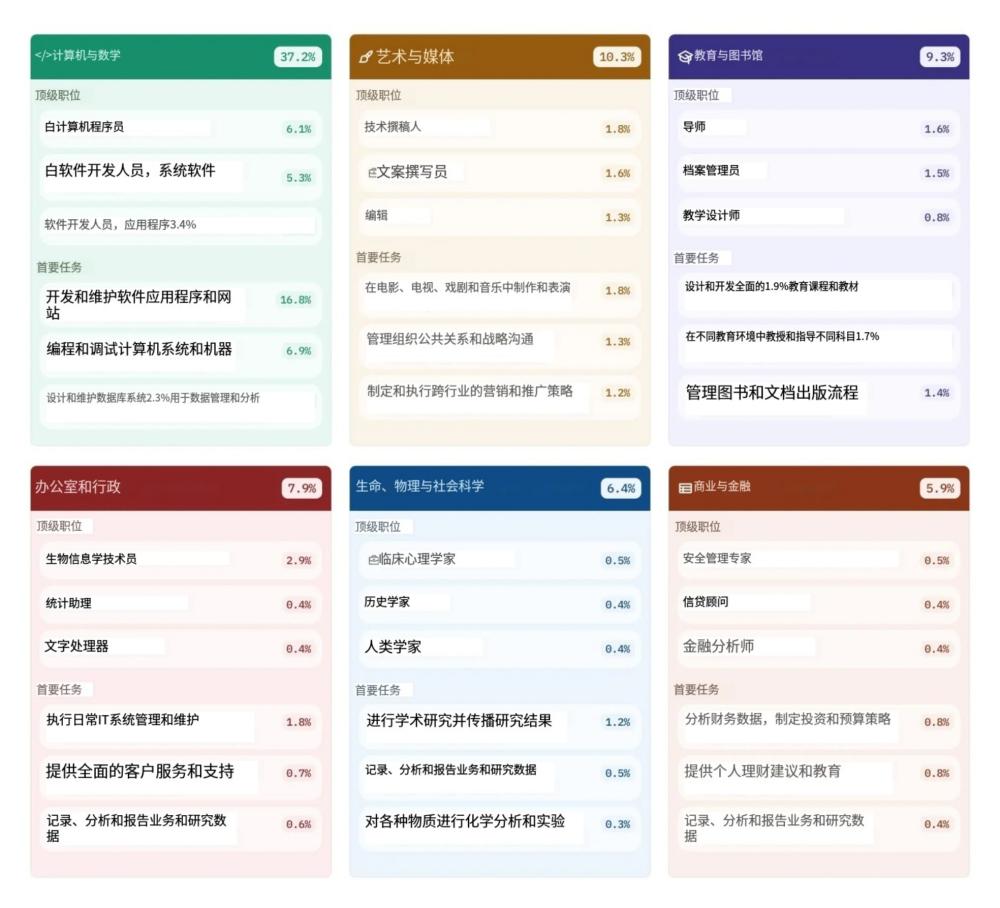Click the 0.6% value
1000x908 pixels.
pyautogui.click(x=298, y=824)
